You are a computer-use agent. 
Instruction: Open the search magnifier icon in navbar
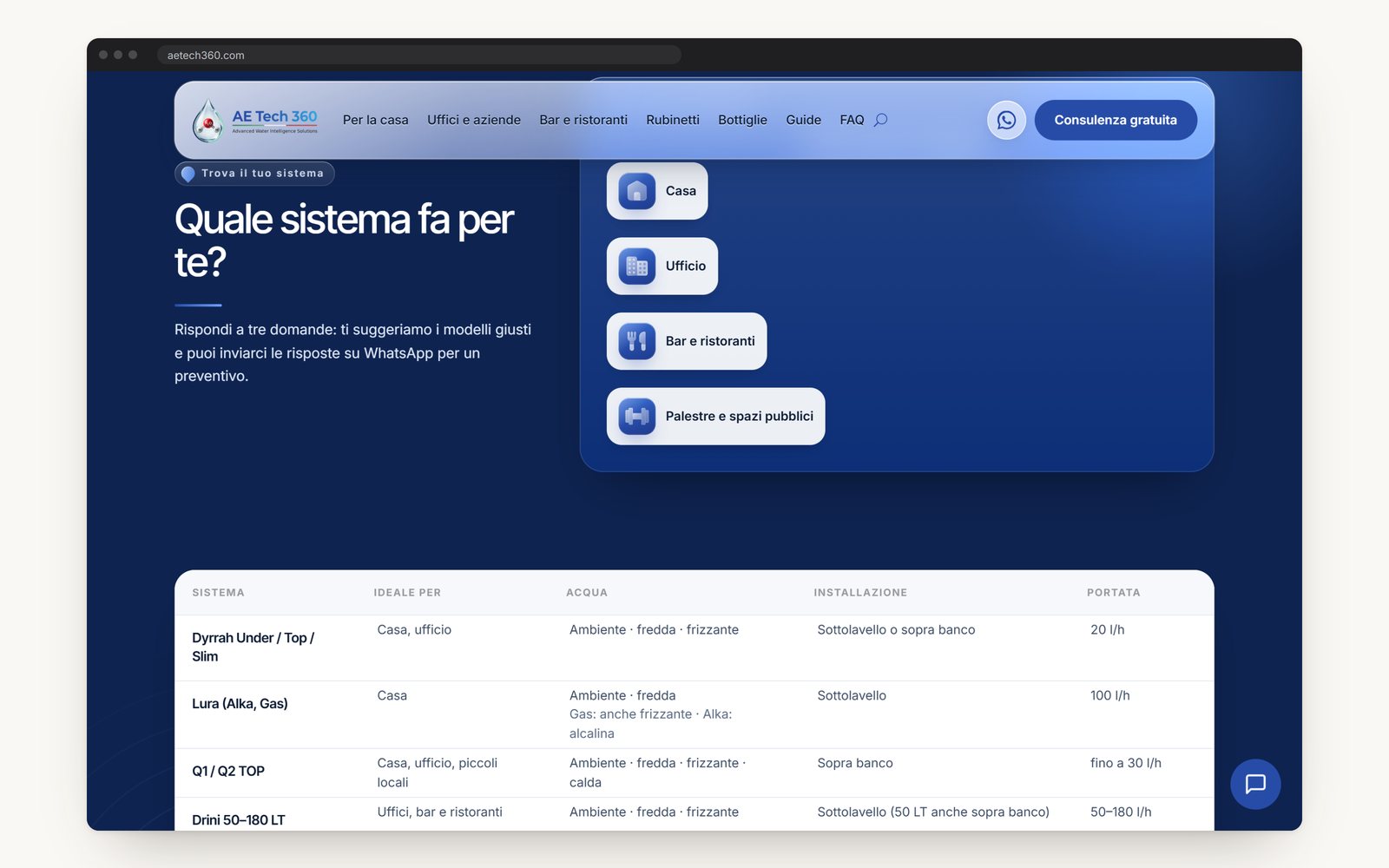[880, 120]
